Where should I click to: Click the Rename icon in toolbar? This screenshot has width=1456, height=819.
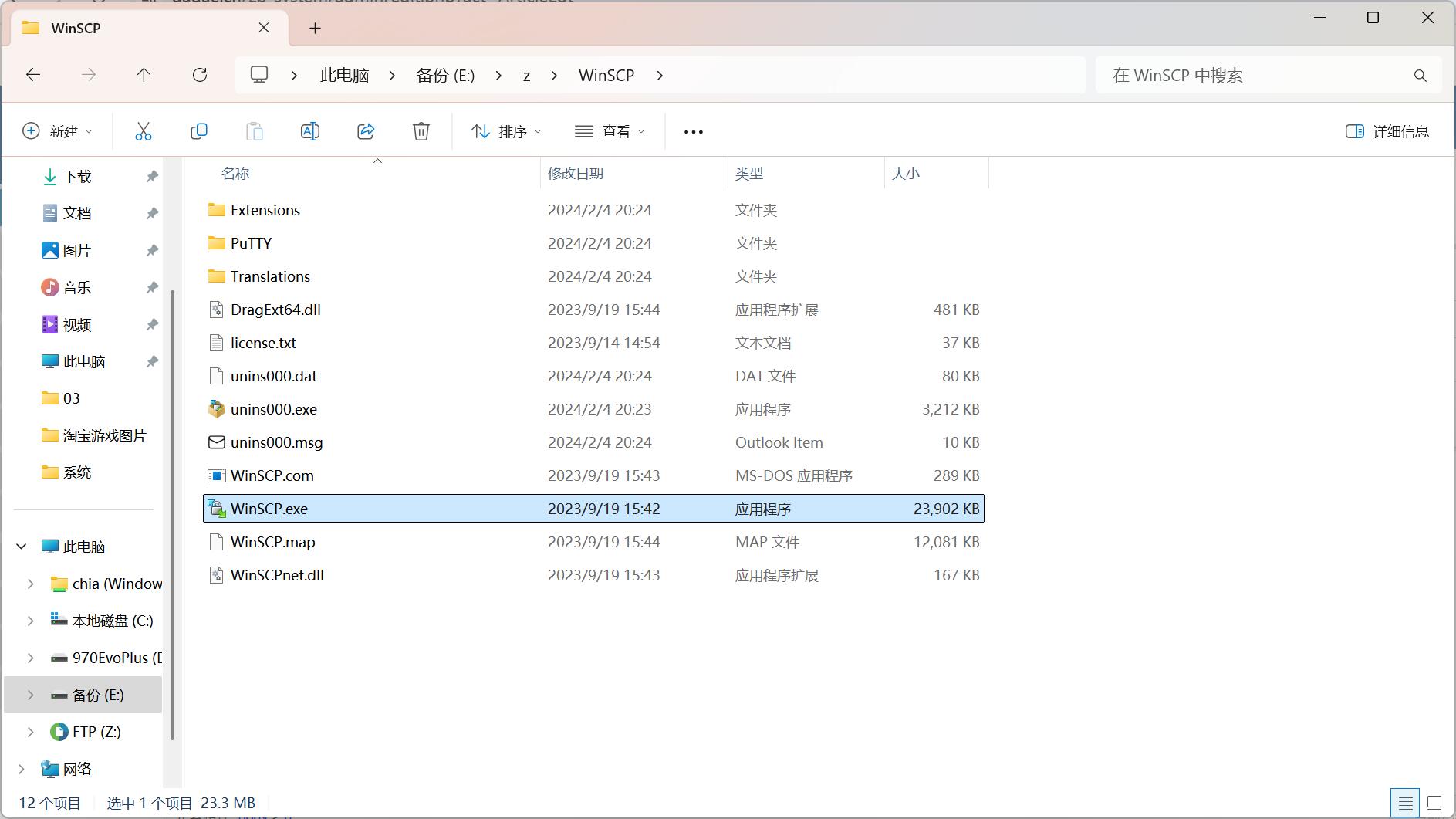pyautogui.click(x=310, y=131)
